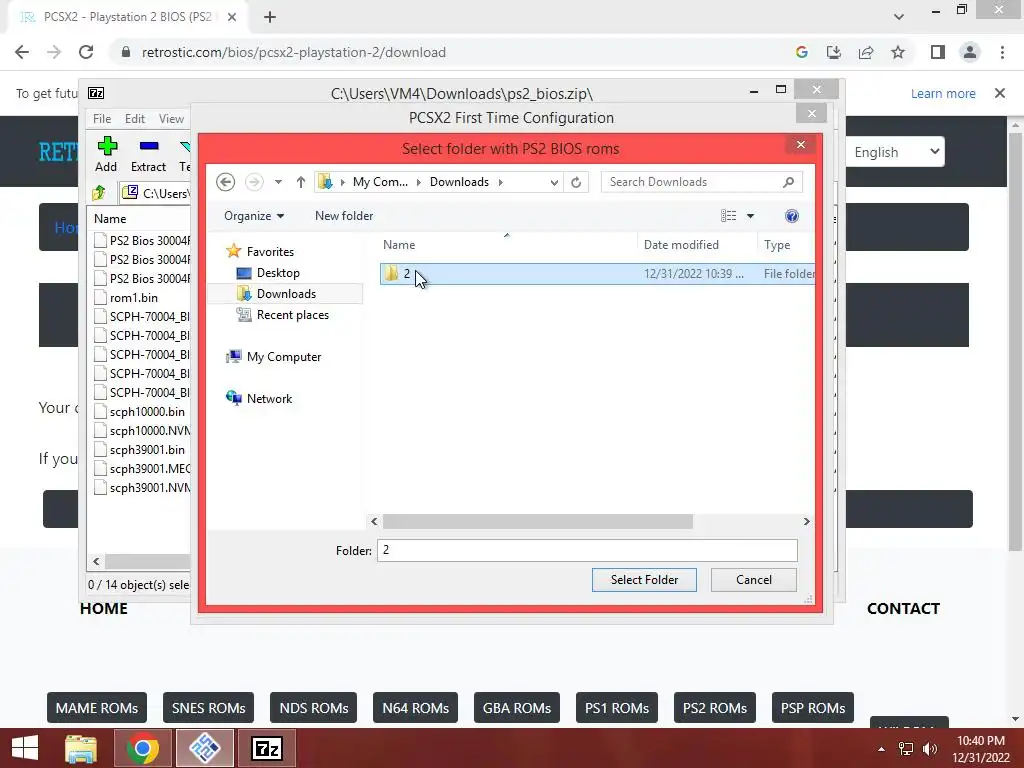Go back in Chrome browser
This screenshot has height=768, width=1024.
coord(22,52)
